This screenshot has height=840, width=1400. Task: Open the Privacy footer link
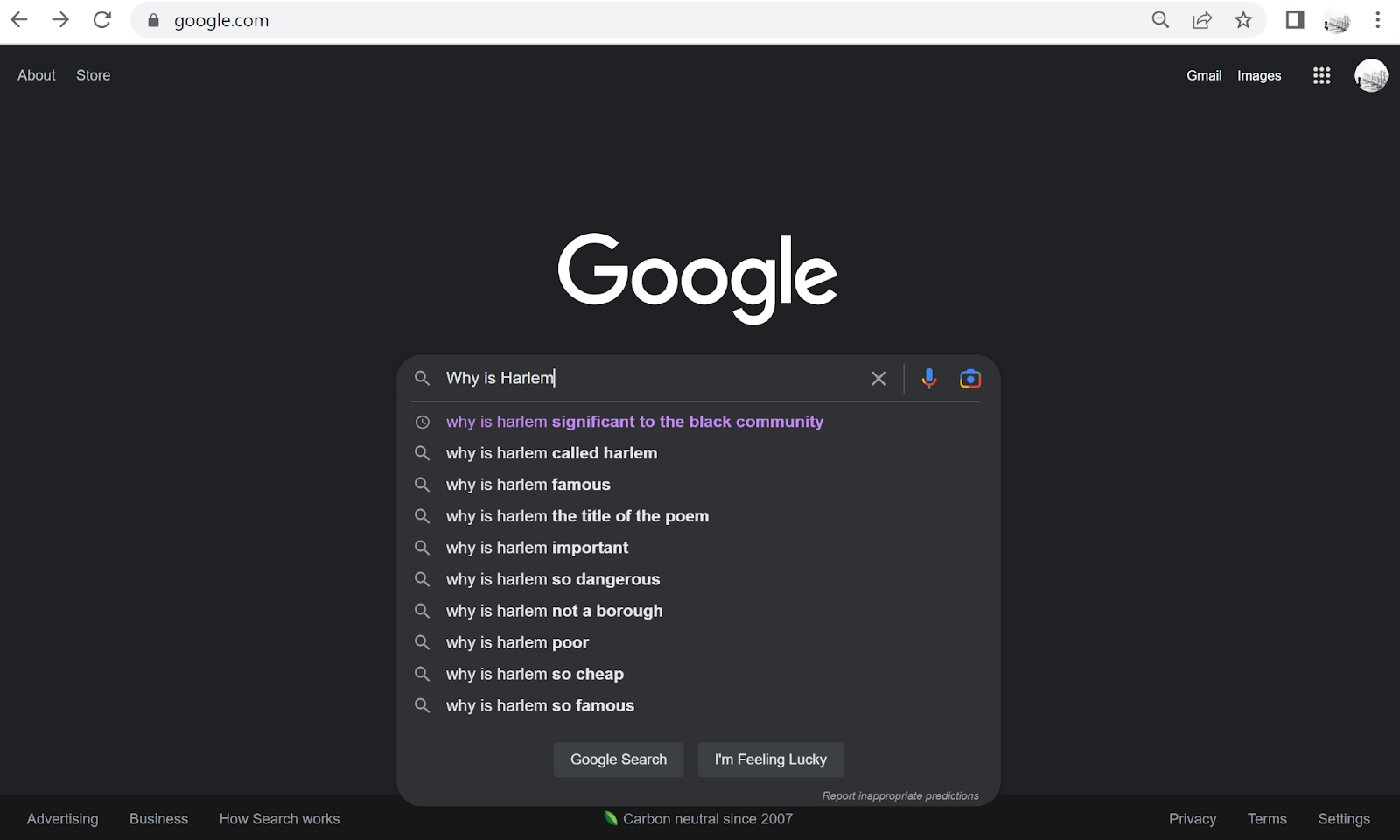[1193, 819]
